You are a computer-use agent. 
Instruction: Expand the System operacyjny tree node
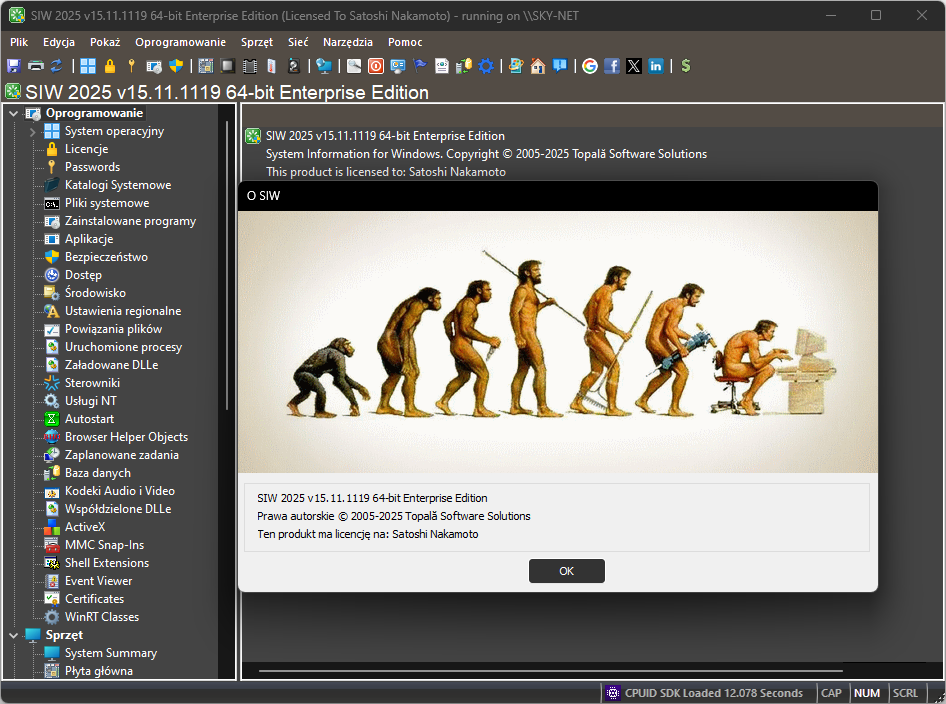[x=33, y=131]
